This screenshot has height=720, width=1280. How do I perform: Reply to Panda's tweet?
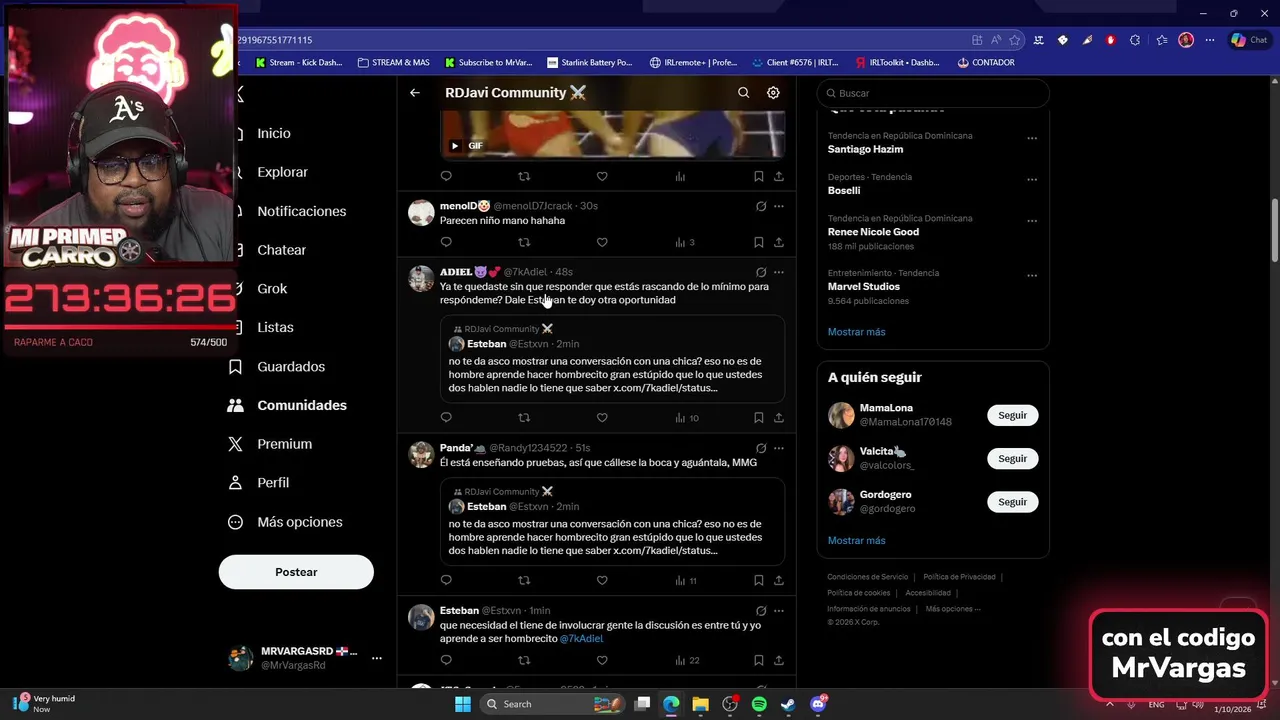coord(446,580)
